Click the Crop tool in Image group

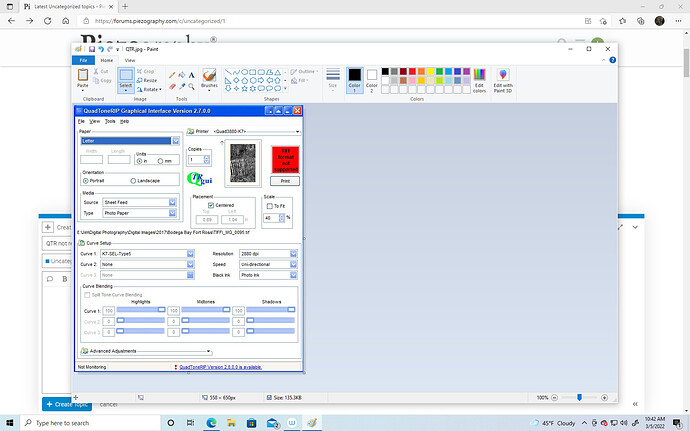click(x=146, y=72)
